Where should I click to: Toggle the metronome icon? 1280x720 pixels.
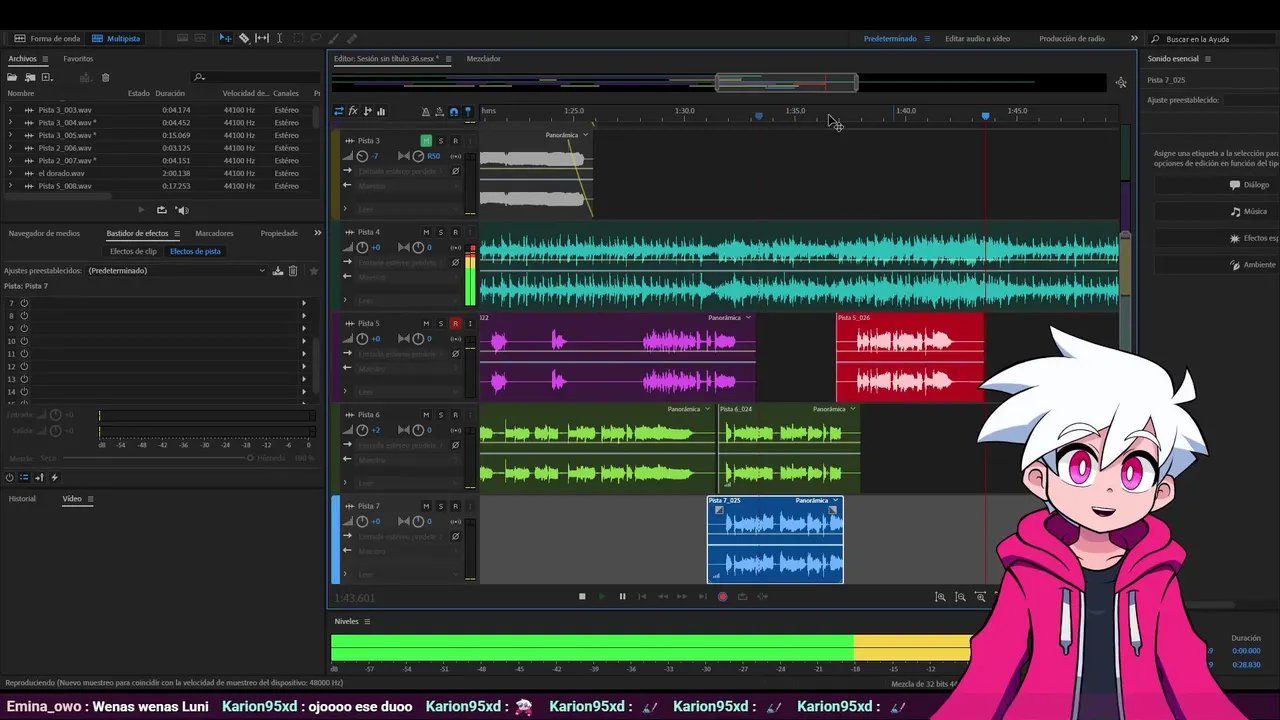coord(426,112)
